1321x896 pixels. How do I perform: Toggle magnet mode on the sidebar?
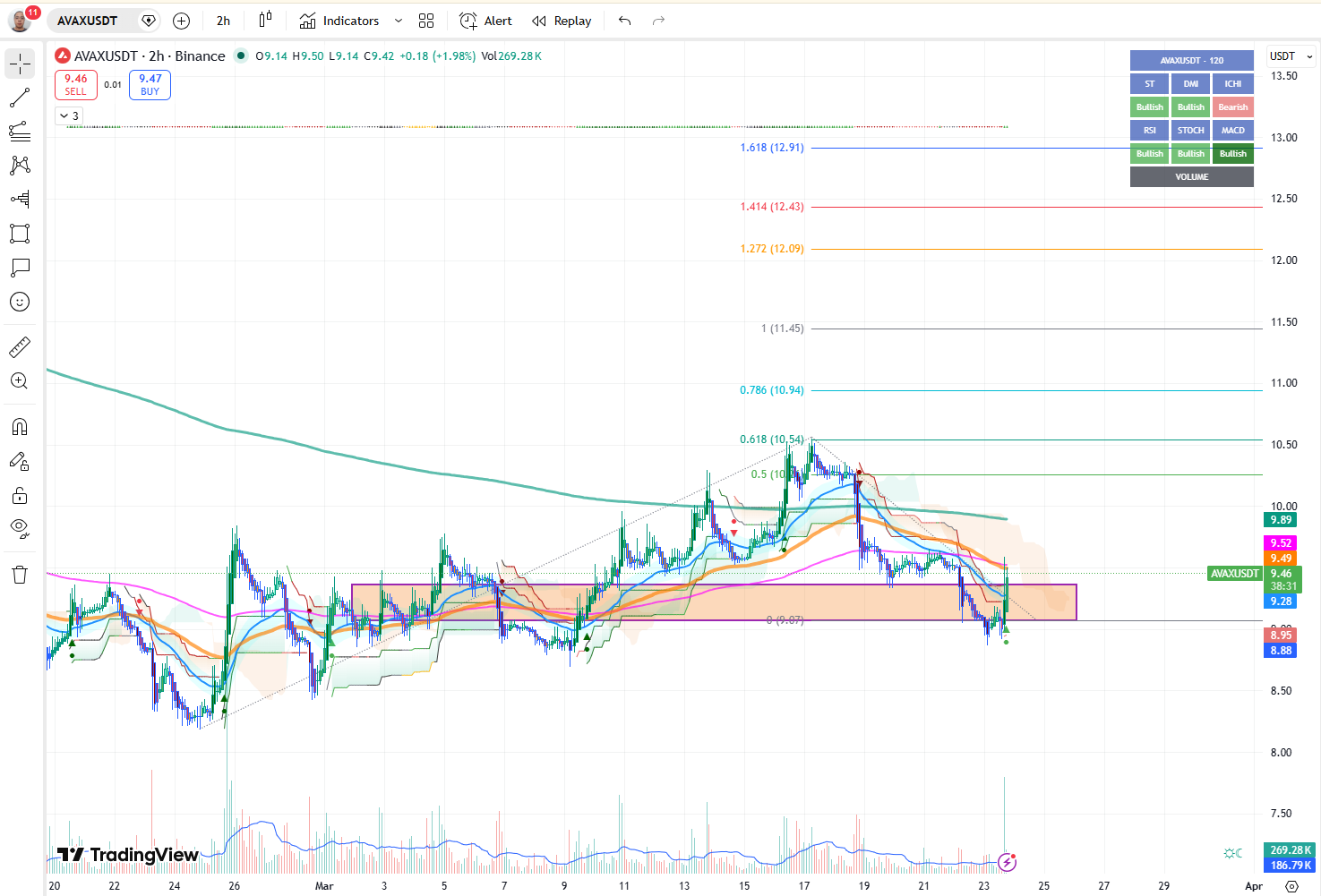click(x=20, y=427)
